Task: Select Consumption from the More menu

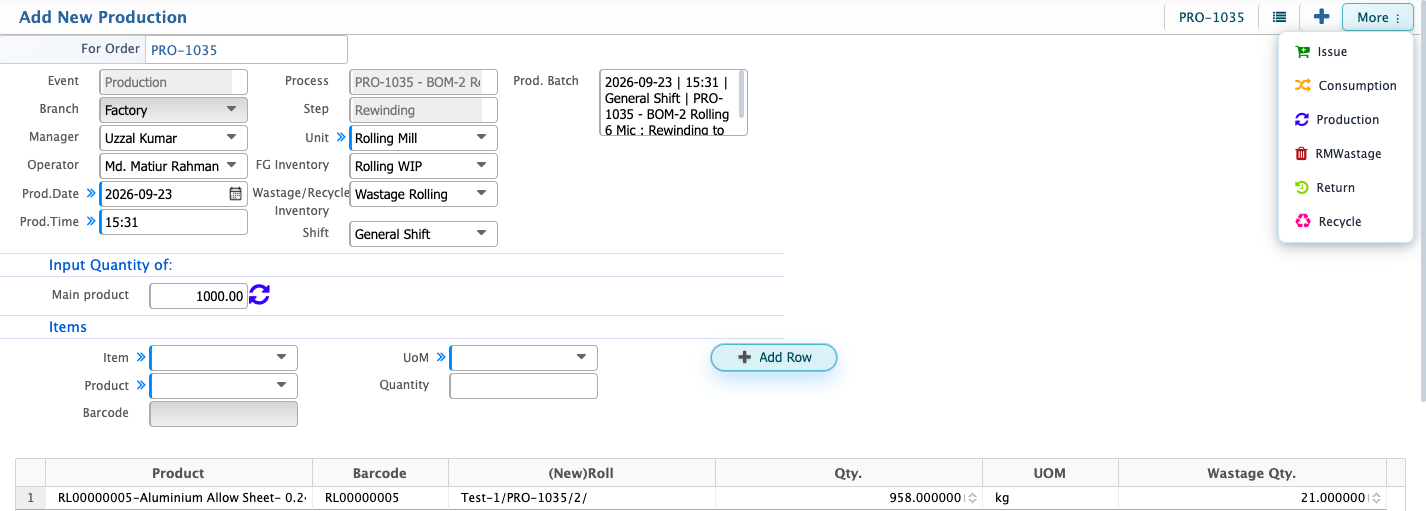Action: tap(1346, 85)
